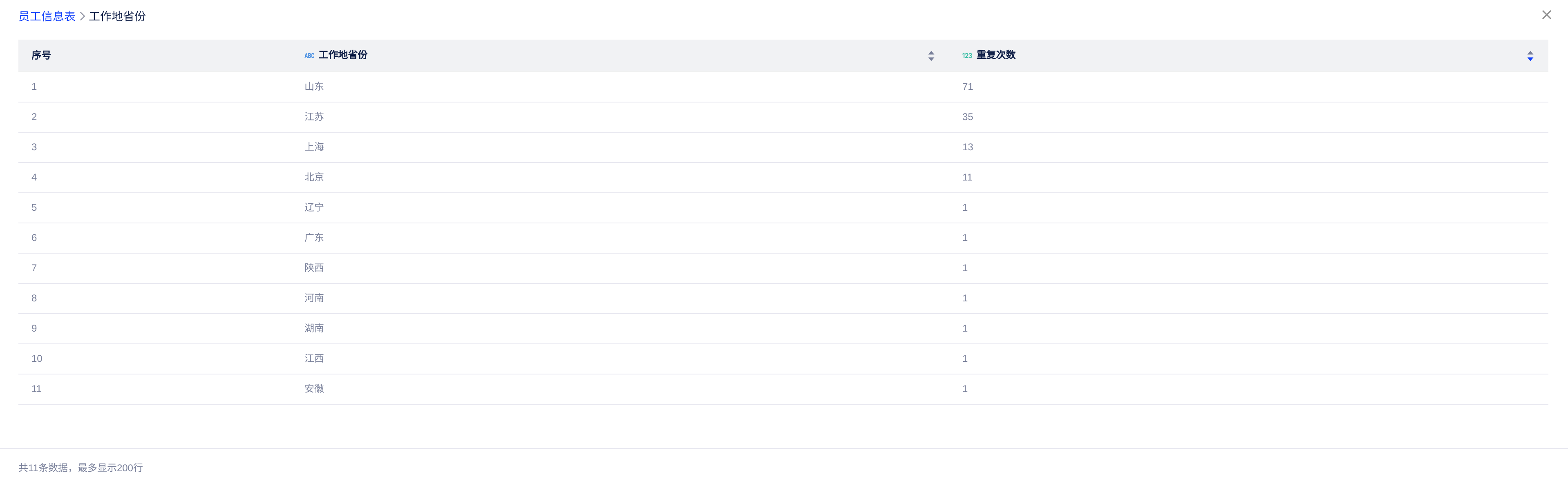
Task: Select the 山东 row
Action: [314, 87]
